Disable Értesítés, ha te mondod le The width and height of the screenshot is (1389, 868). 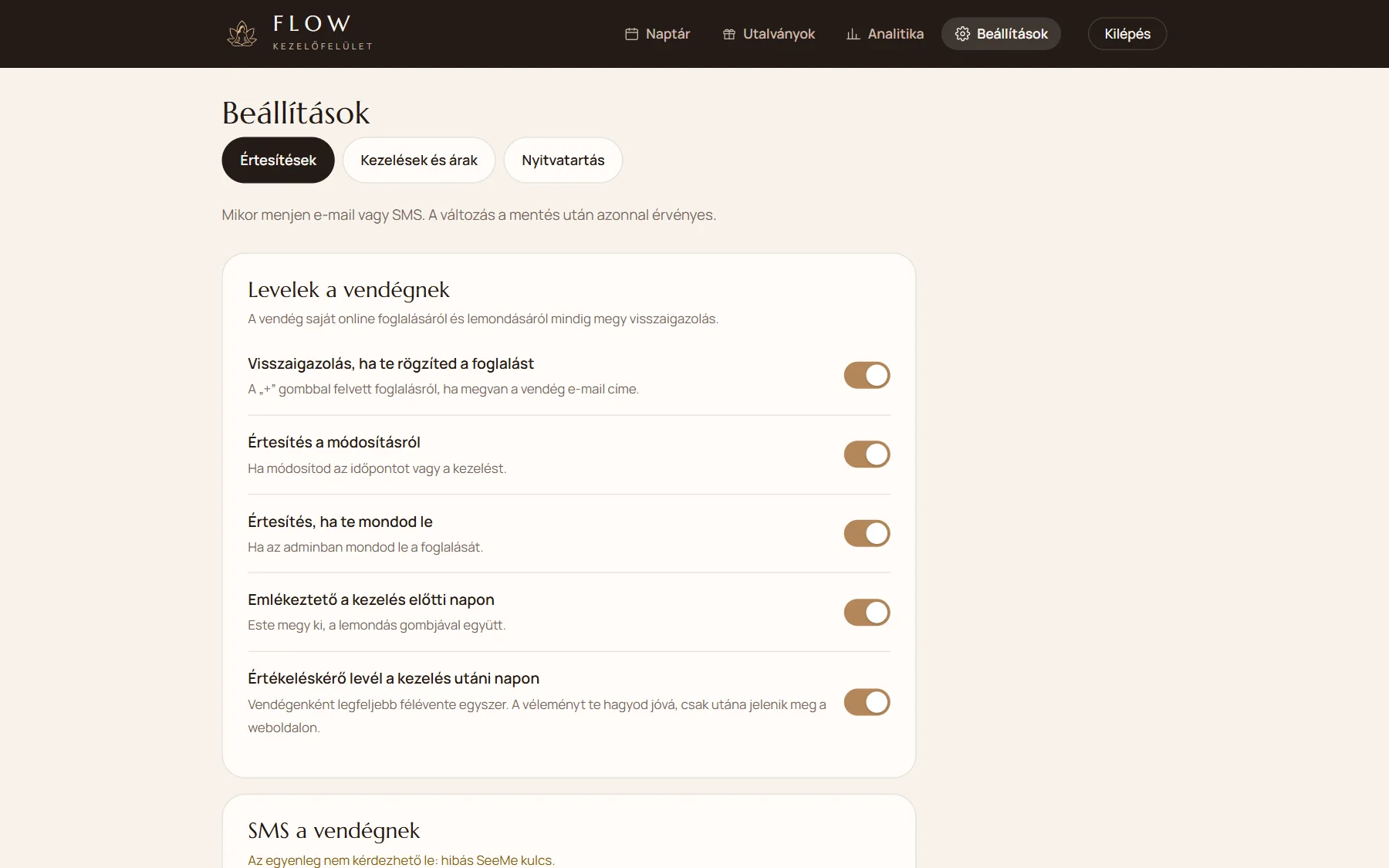click(867, 533)
